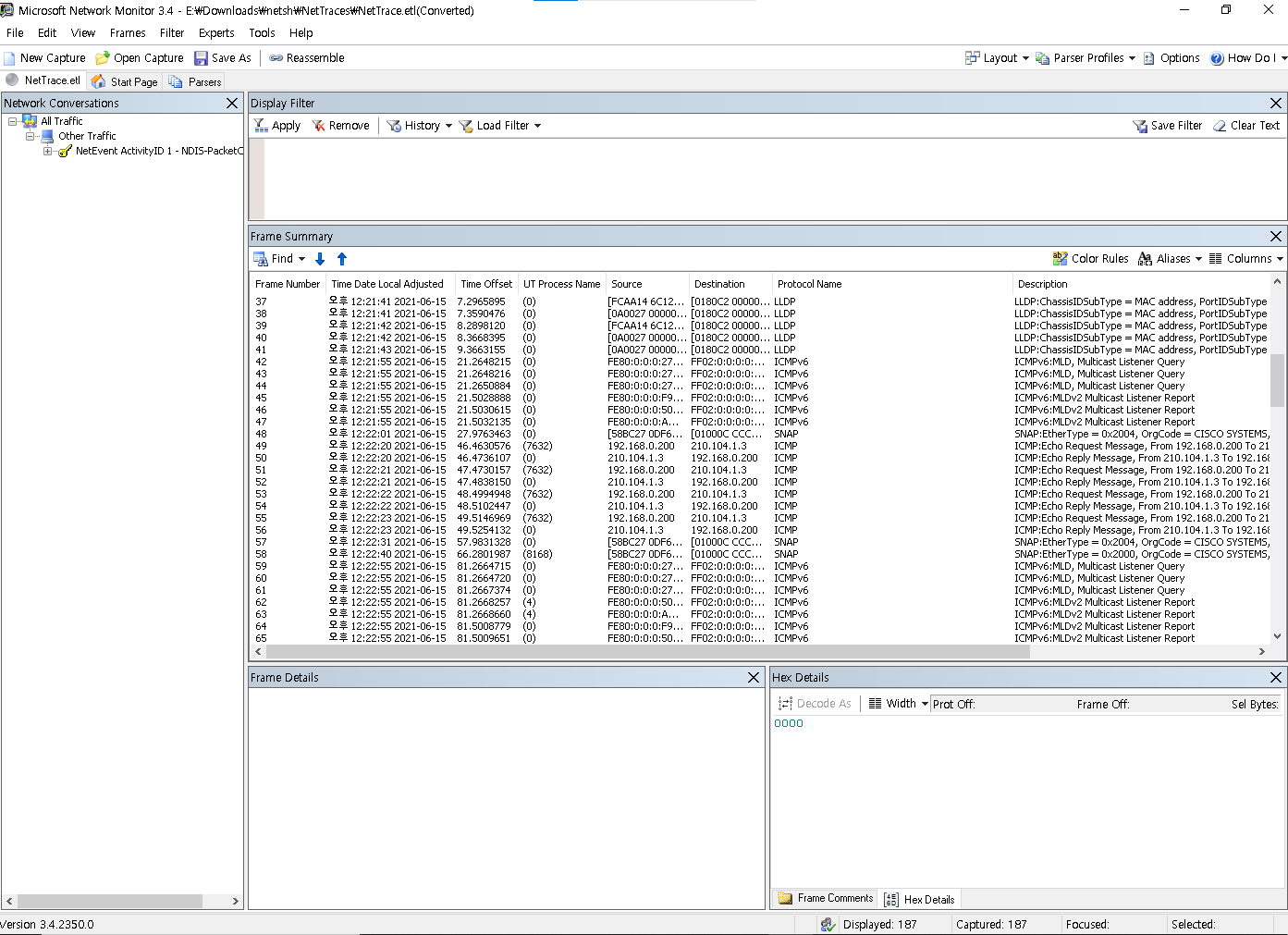Open a saved capture via Open Capture
Screen dimensions: 1288x935
coord(140,57)
